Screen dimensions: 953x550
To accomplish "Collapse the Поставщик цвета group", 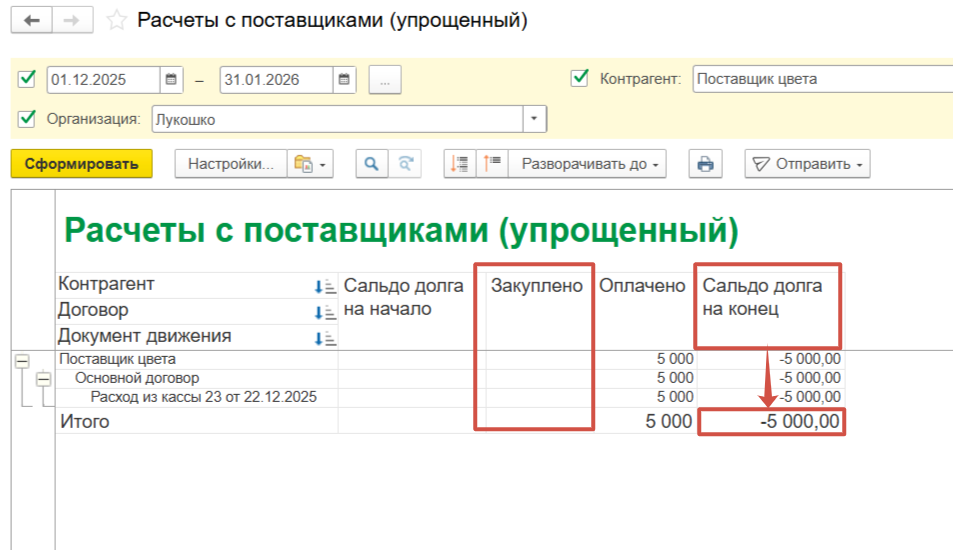I will (22, 361).
